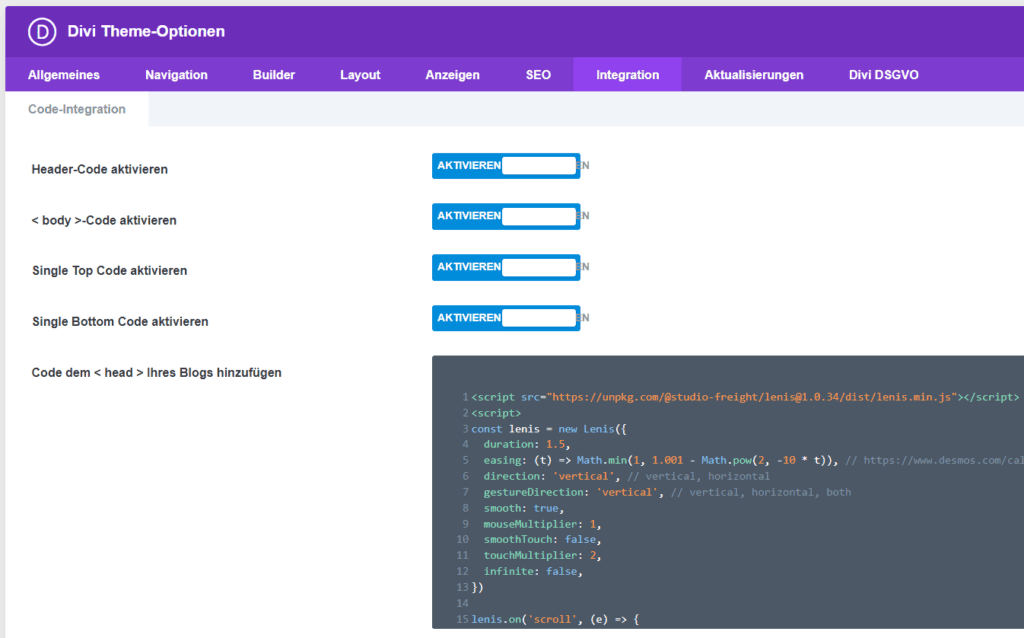Click the 'infinite: false' code line
Viewport: 1024px width, 638px height.
532,571
